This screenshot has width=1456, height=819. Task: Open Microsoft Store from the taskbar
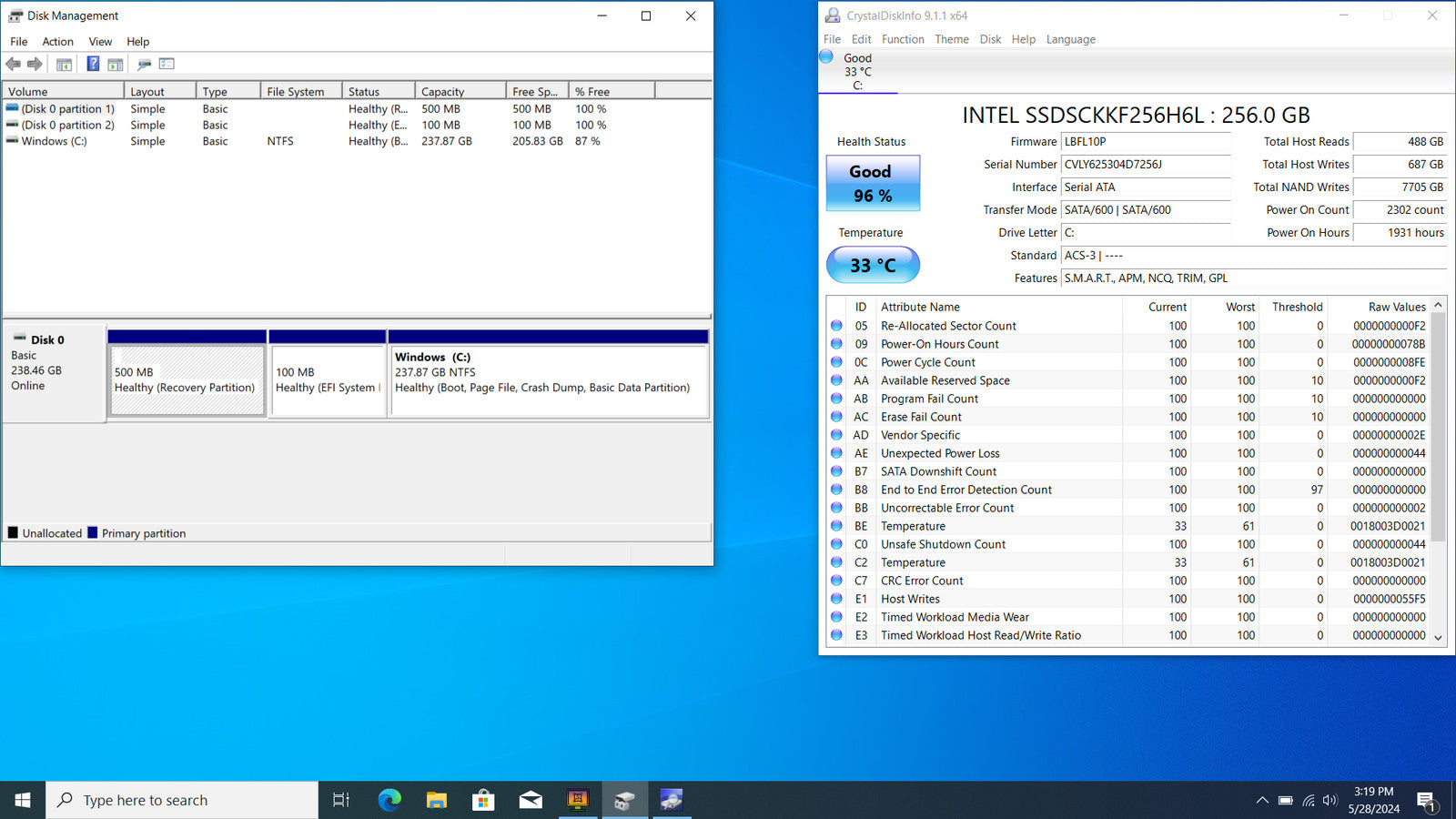tap(483, 800)
